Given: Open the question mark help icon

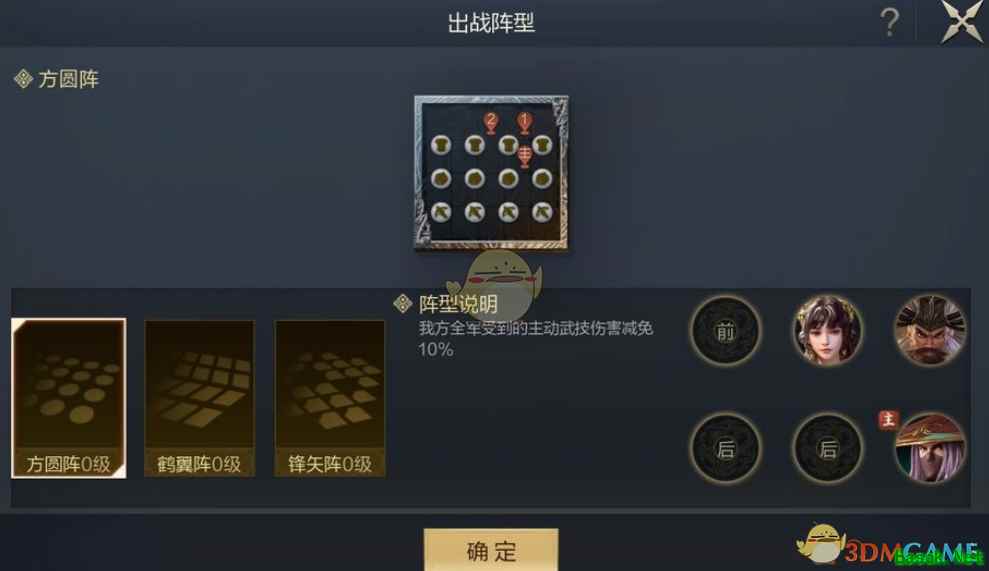Looking at the screenshot, I should tap(889, 22).
